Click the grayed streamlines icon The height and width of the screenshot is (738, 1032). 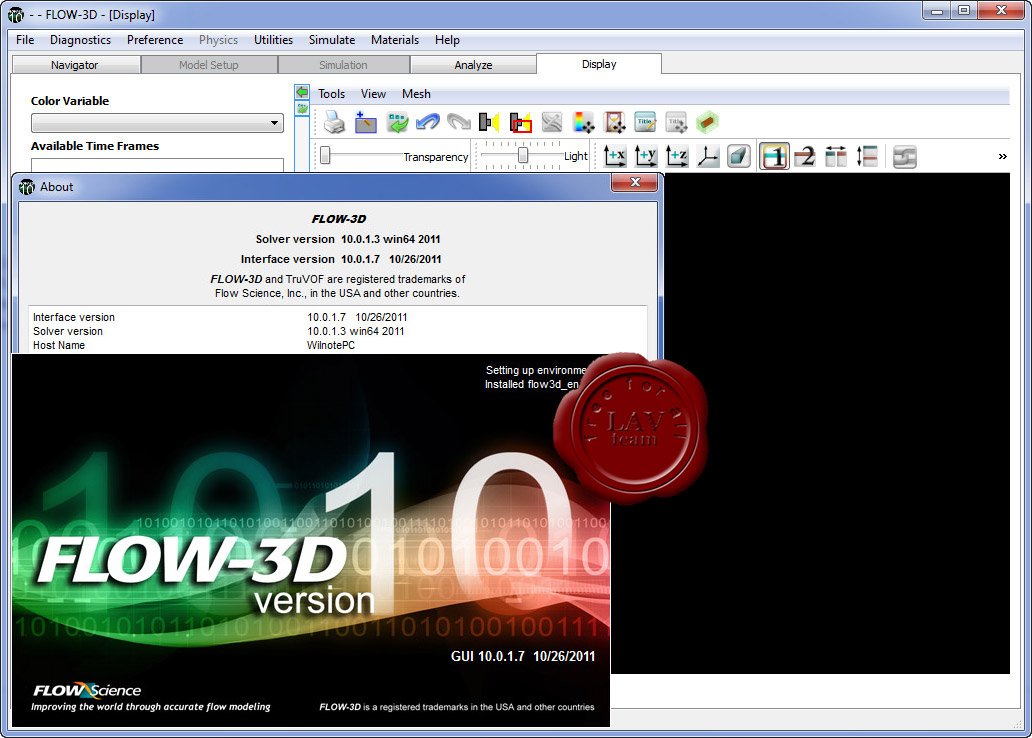(x=552, y=122)
